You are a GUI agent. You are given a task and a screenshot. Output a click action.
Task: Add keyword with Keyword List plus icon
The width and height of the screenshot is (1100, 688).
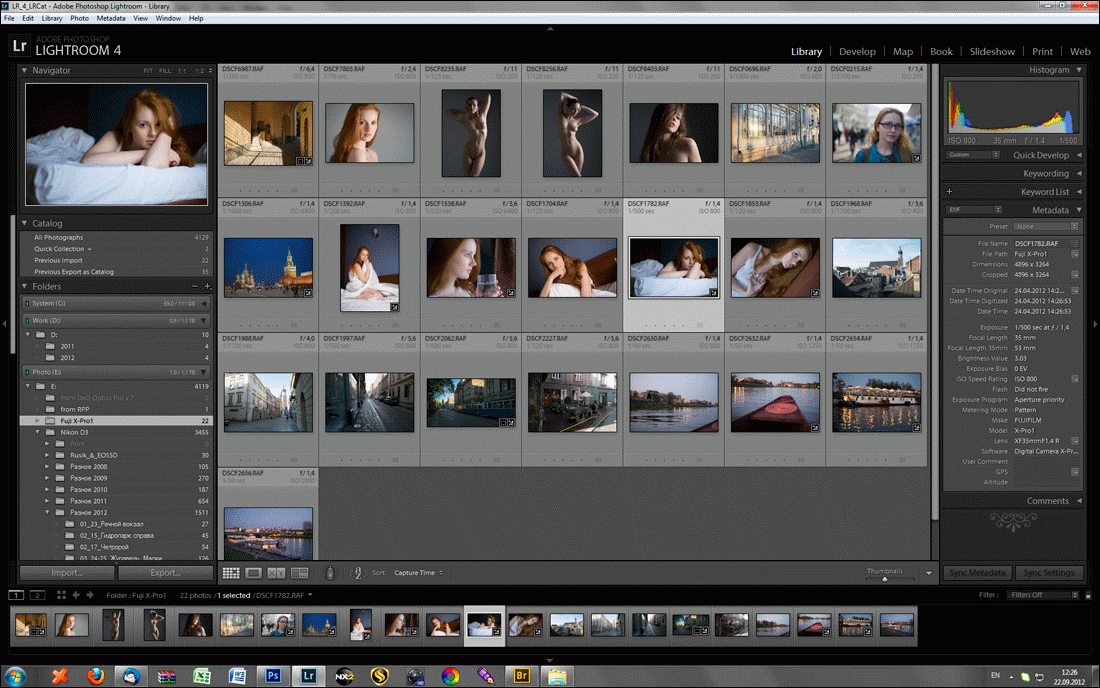click(949, 191)
